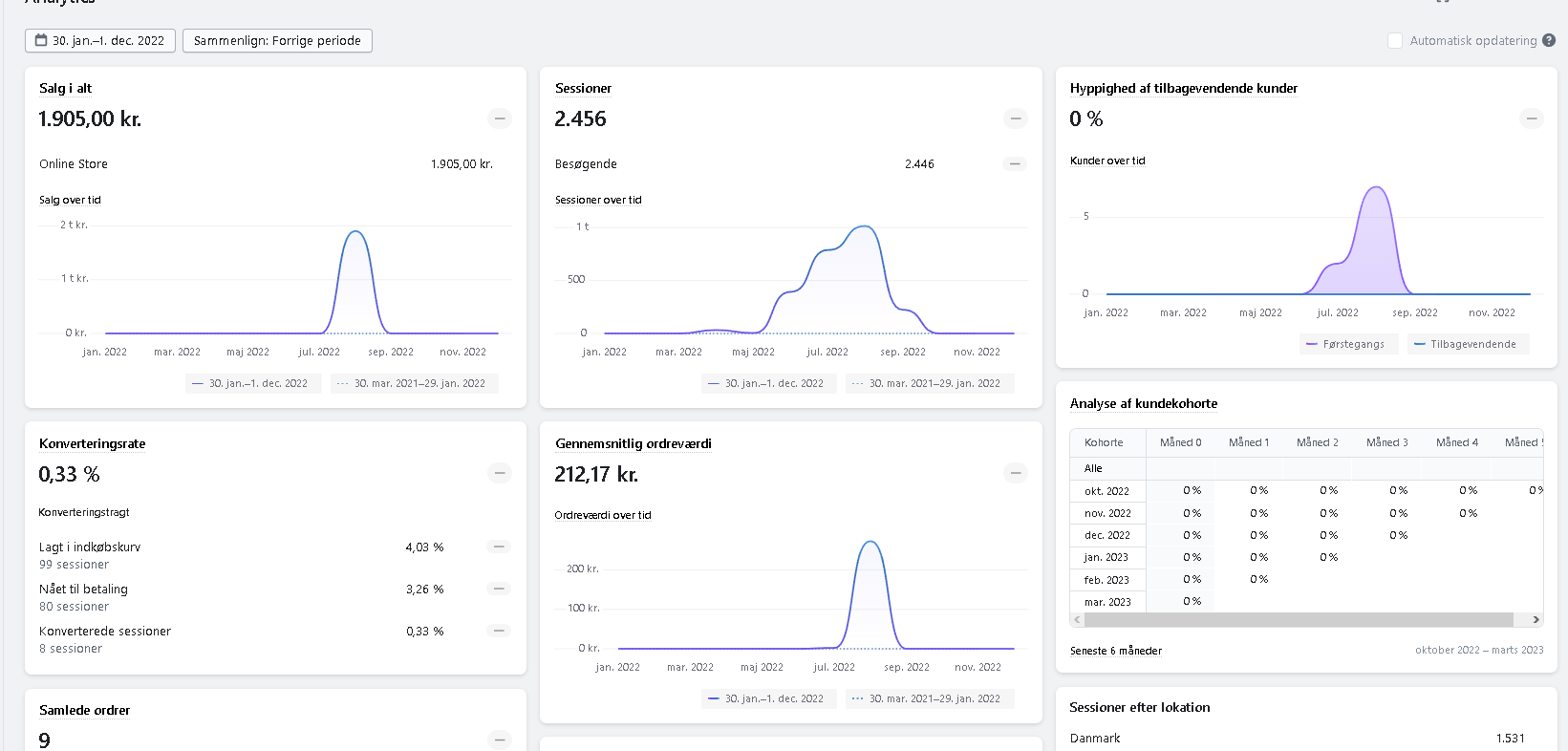Viewport: 1568px width, 751px height.
Task: Toggle Førstegangs series in customer chart legend
Action: pos(1348,344)
